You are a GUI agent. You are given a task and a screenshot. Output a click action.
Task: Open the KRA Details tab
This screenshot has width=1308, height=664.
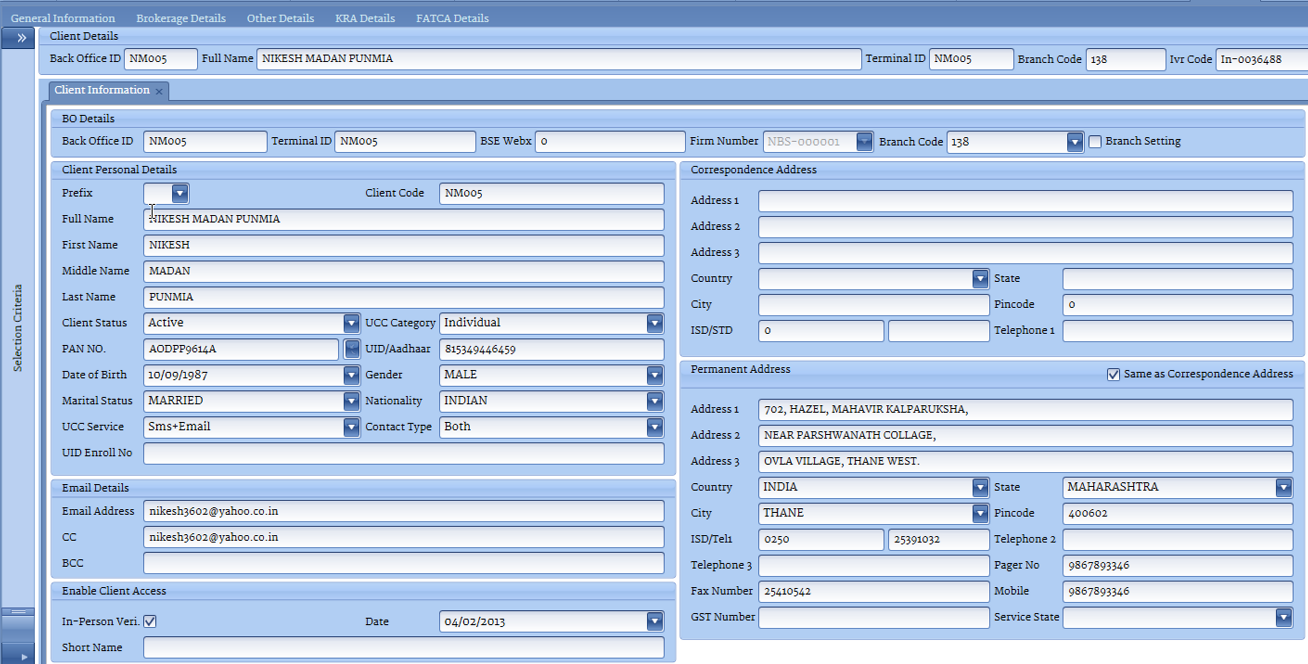(x=365, y=18)
